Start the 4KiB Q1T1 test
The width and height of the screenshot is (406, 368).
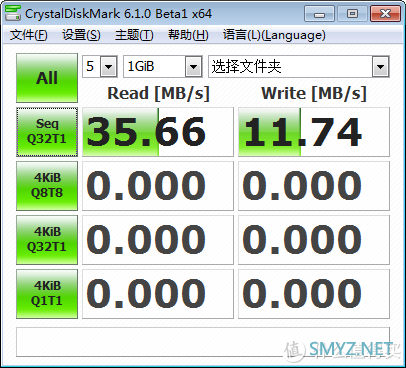[47, 294]
